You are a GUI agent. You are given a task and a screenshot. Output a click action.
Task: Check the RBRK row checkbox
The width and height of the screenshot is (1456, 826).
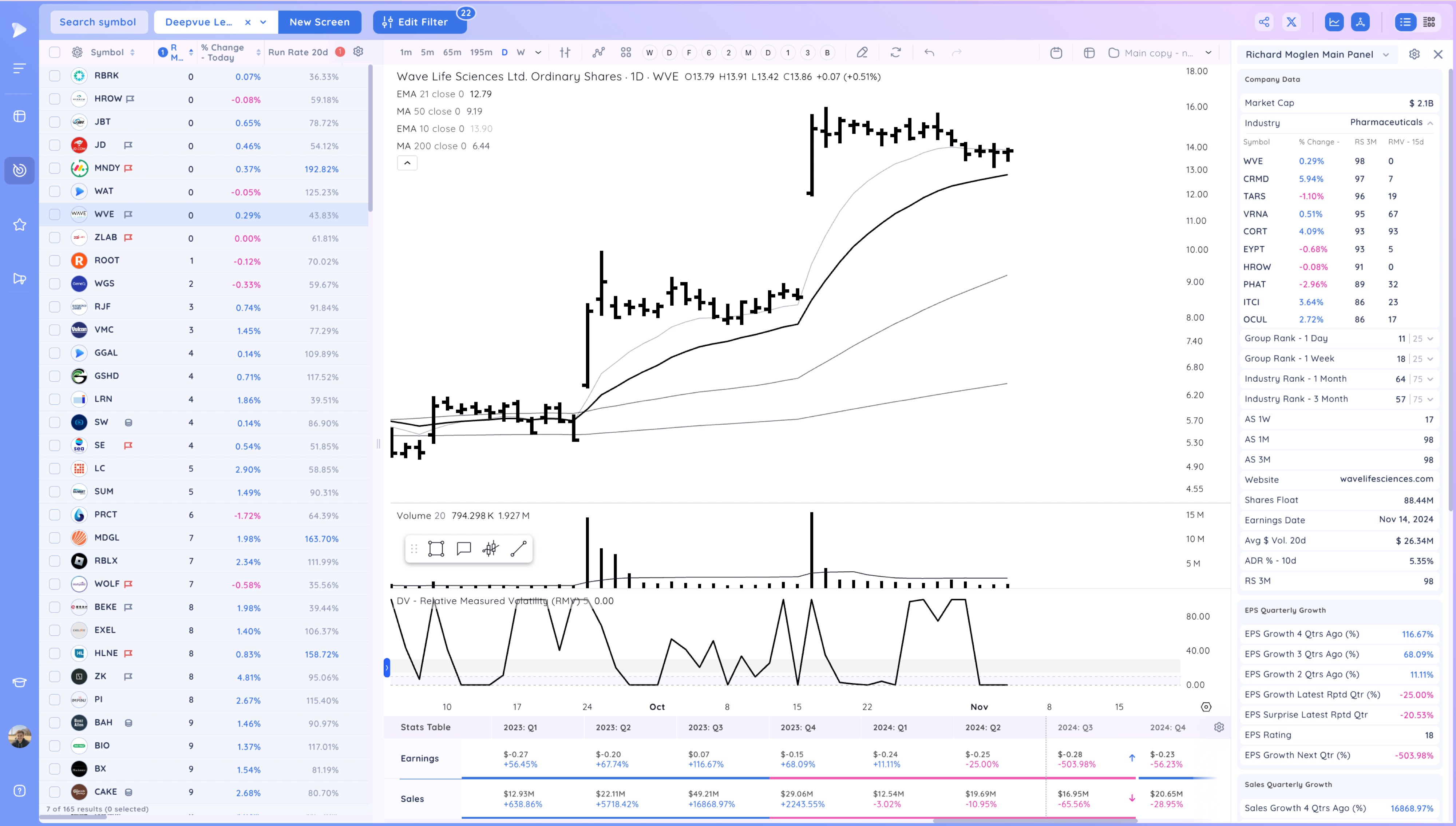55,75
